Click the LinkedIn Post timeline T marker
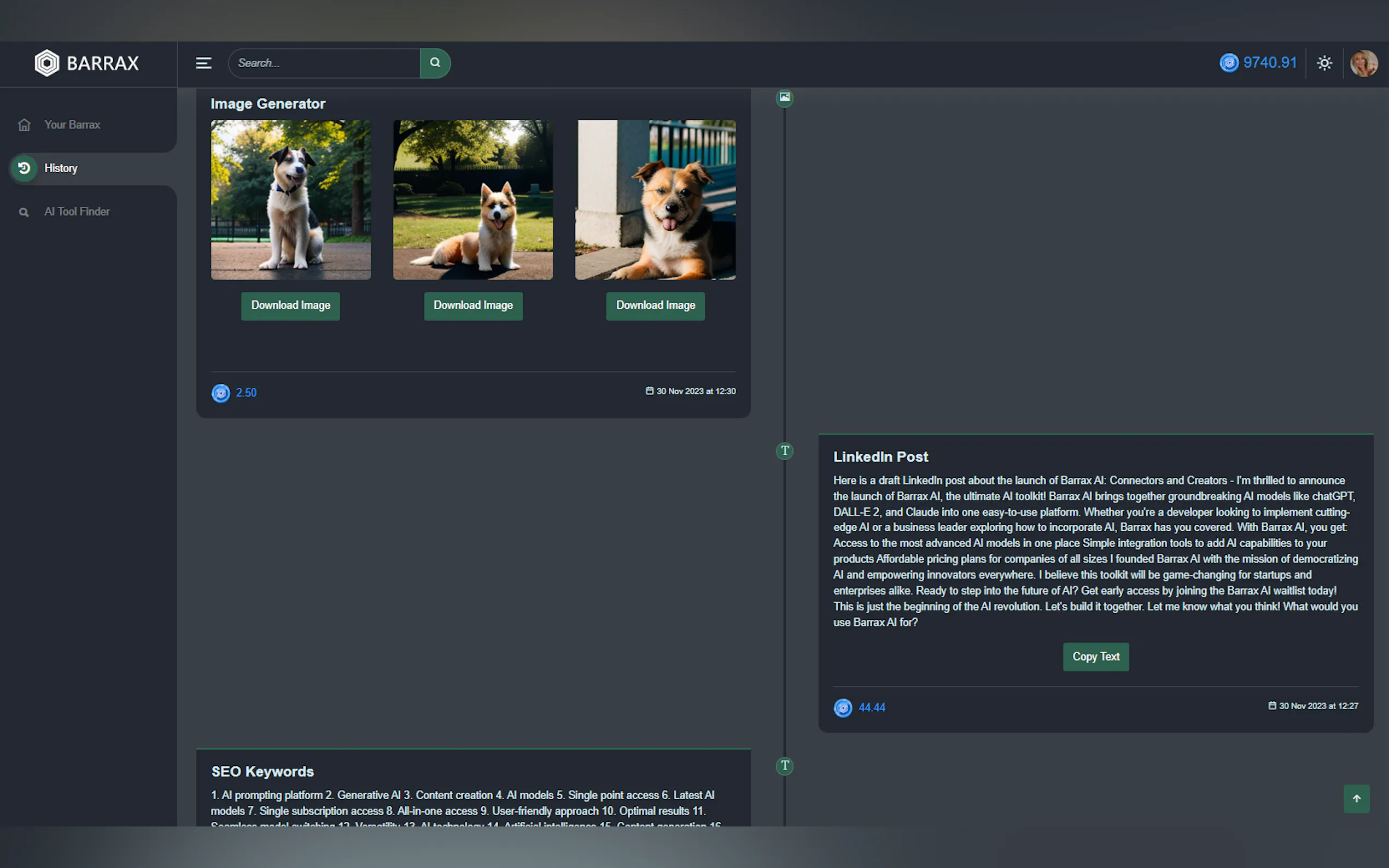The image size is (1389, 868). [x=784, y=451]
